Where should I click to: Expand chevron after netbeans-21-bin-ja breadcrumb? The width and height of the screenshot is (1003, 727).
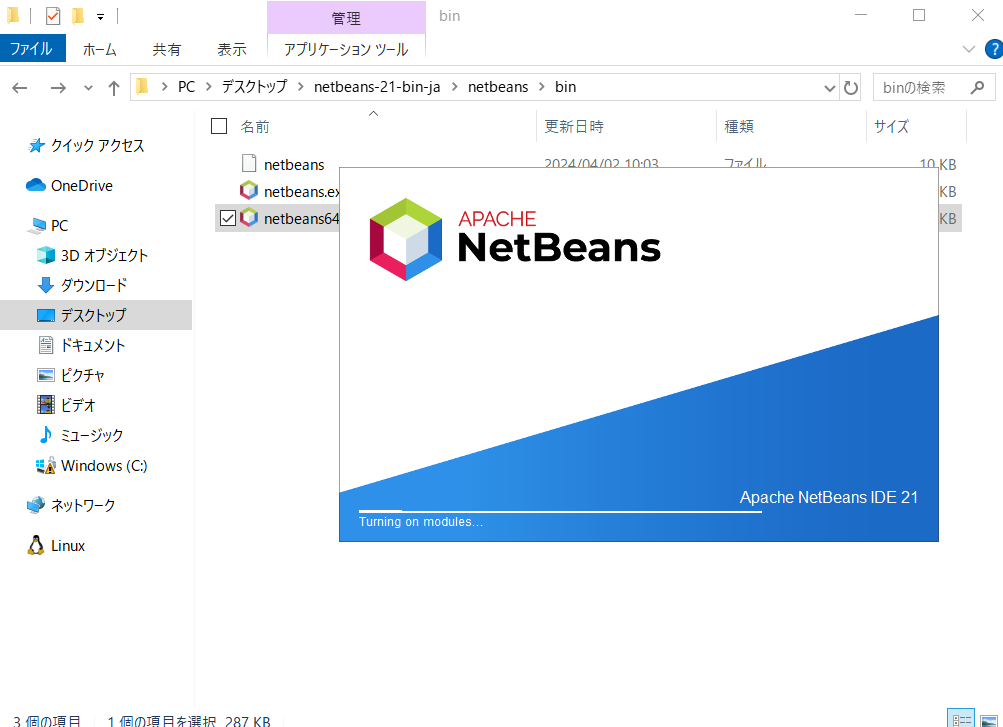[455, 87]
